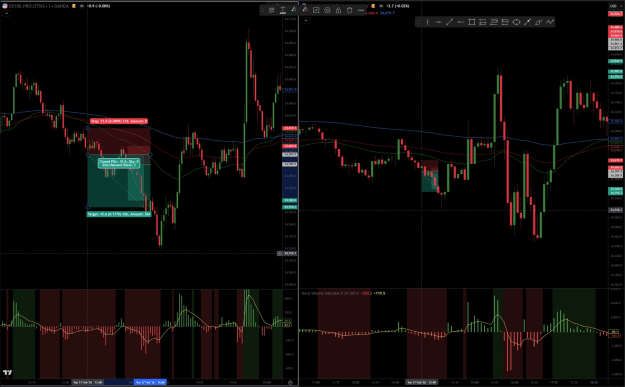Open the left chart time axis settings gear
The width and height of the screenshot is (625, 387).
[x=290, y=382]
